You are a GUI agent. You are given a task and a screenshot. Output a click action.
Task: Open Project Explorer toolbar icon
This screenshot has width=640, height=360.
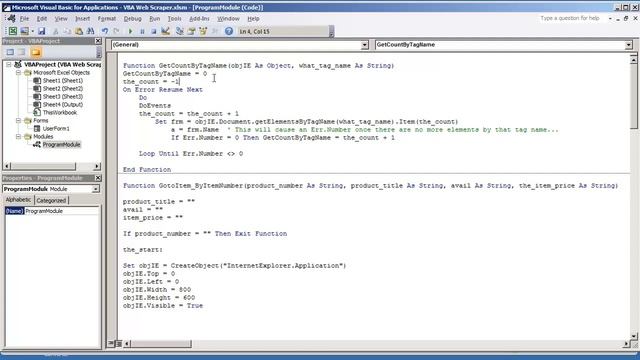[180, 31]
